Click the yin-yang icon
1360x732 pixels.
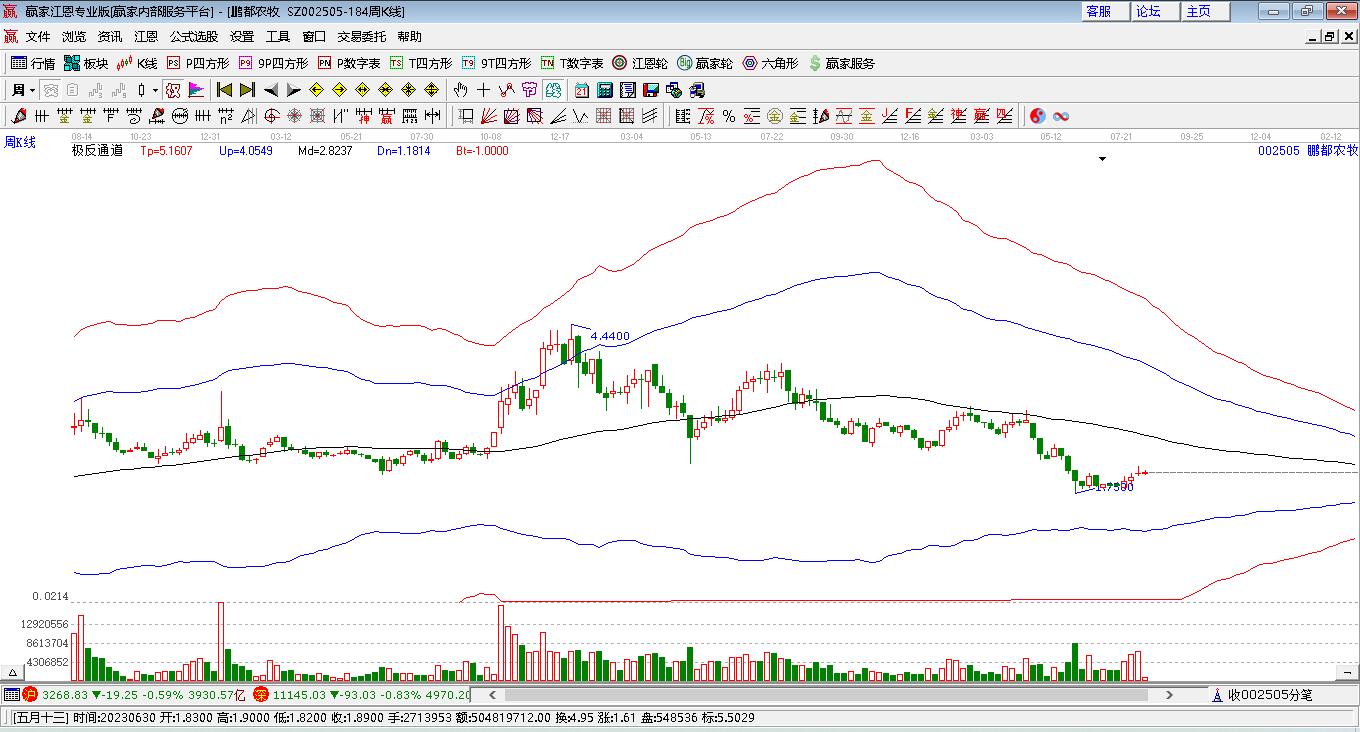point(1038,116)
